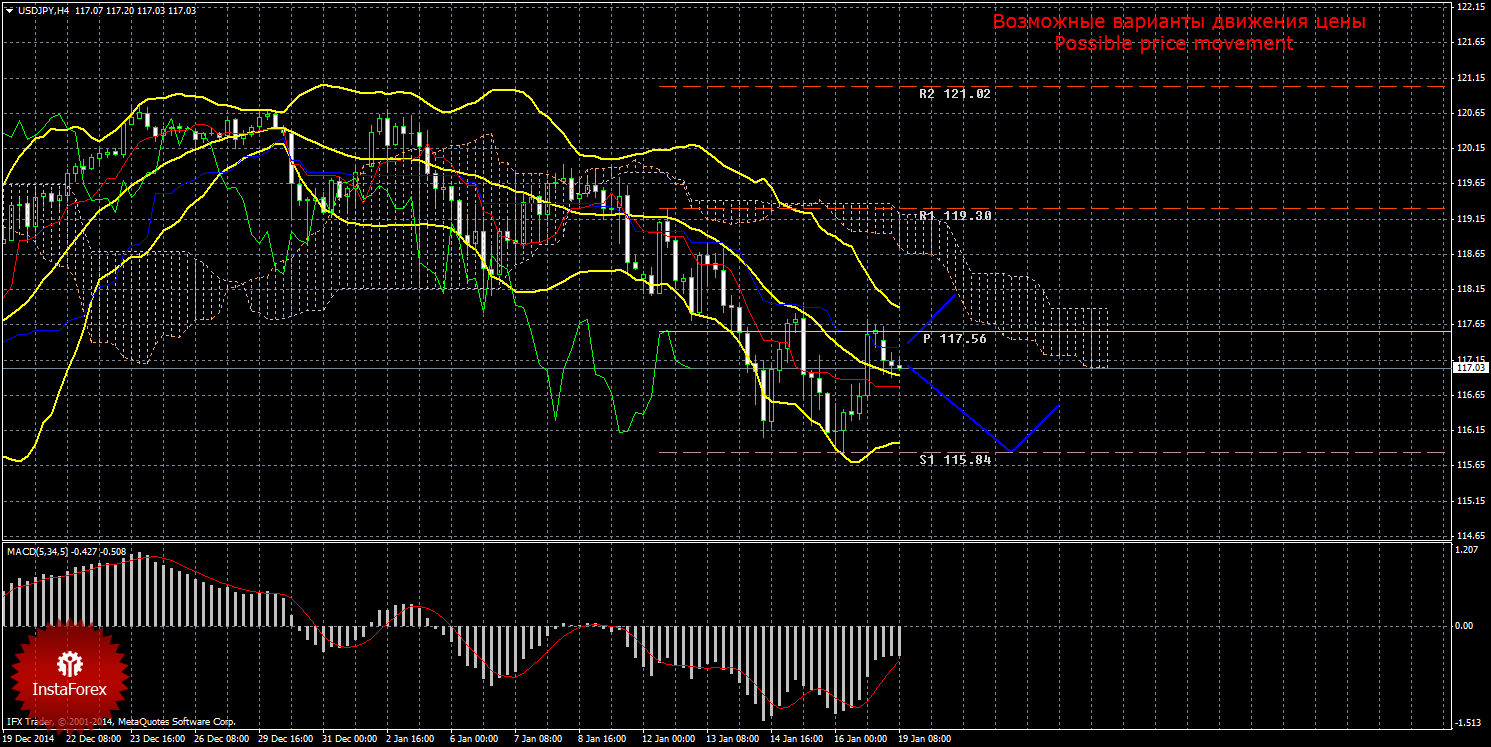1491x747 pixels.
Task: Click the 19 Jan 08:00 time axis label
Action: point(924,739)
